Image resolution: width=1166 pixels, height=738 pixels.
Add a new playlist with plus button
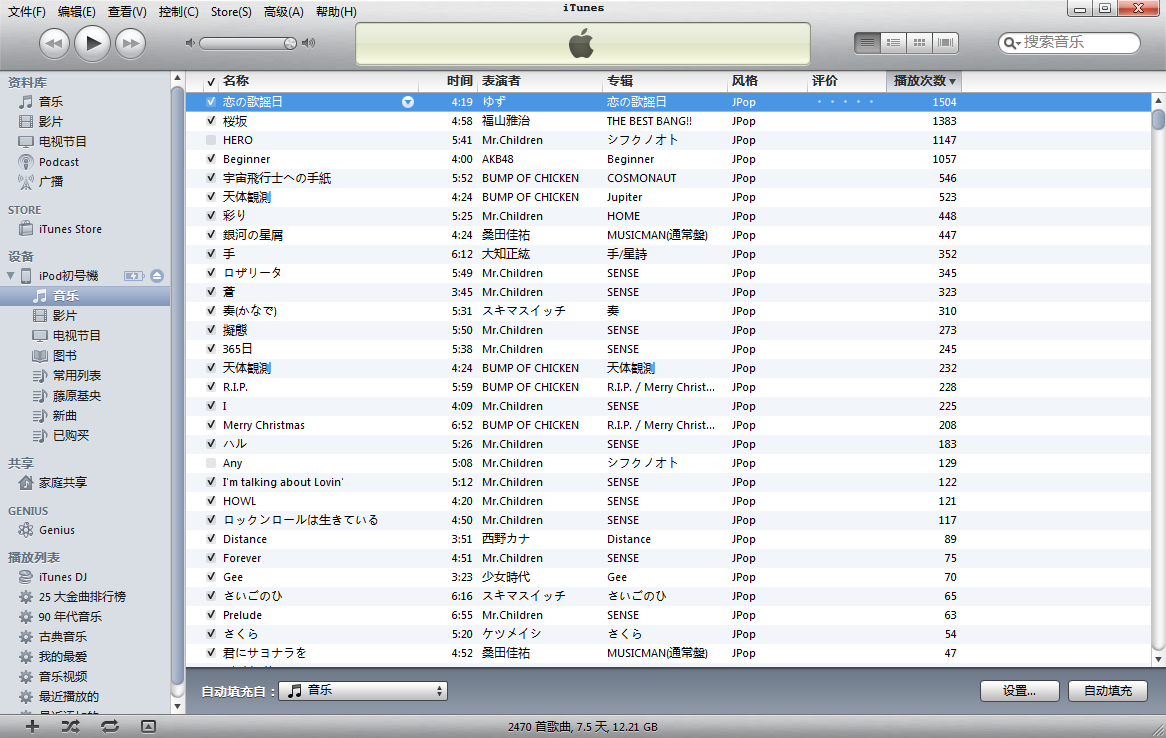(32, 727)
